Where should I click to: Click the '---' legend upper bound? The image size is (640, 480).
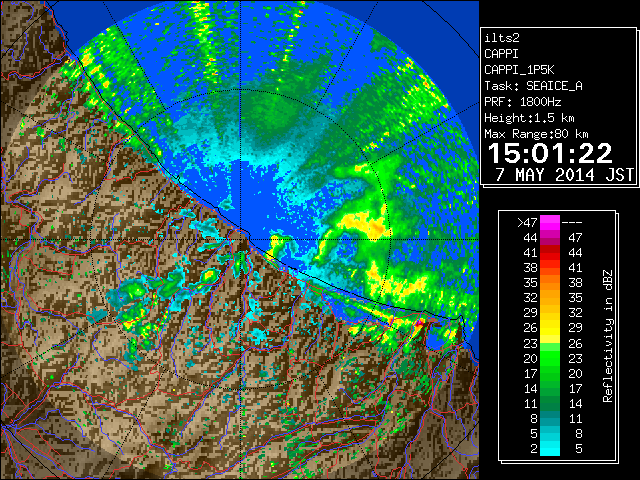click(572, 223)
